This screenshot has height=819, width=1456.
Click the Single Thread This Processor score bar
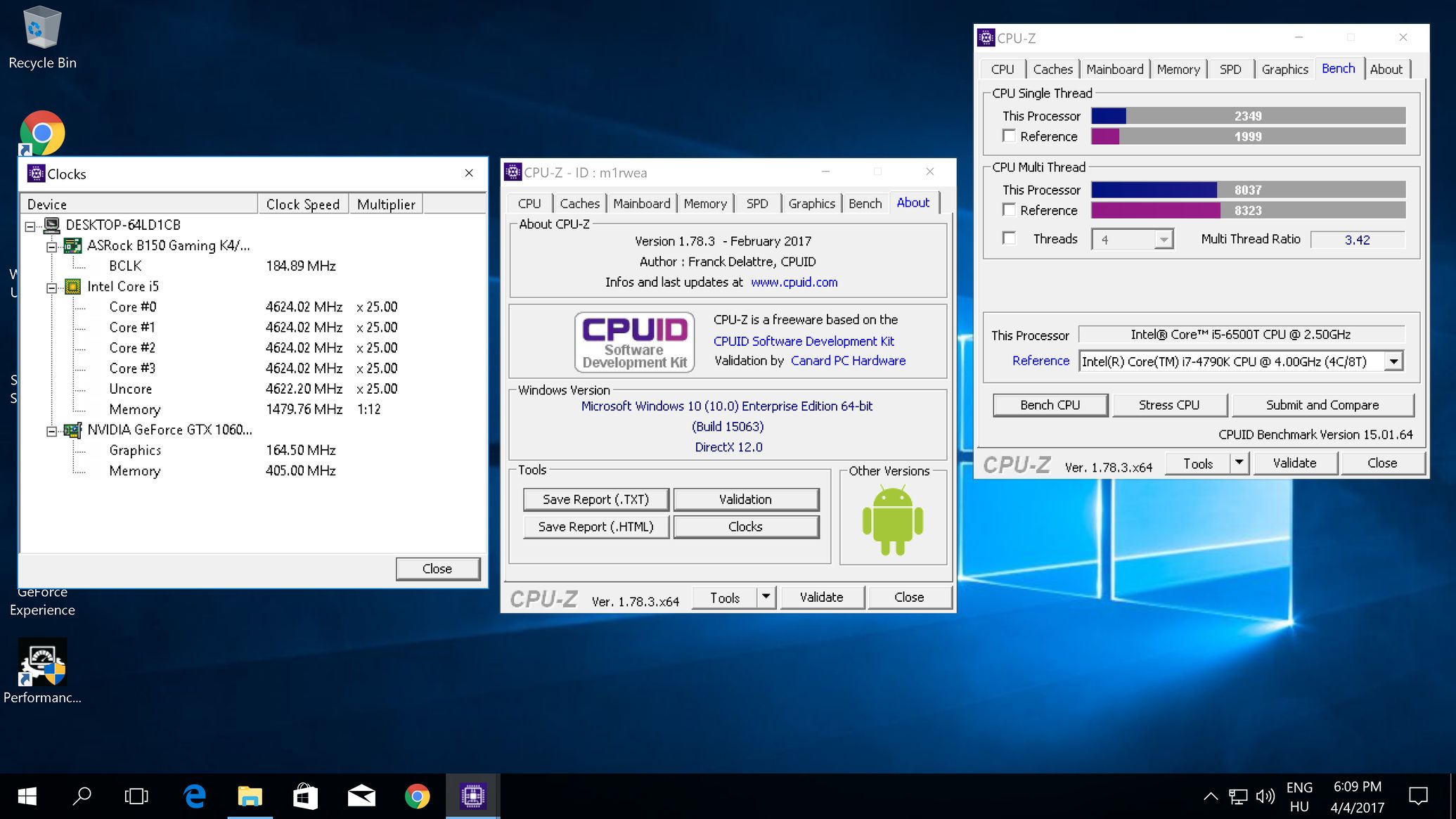[1248, 116]
